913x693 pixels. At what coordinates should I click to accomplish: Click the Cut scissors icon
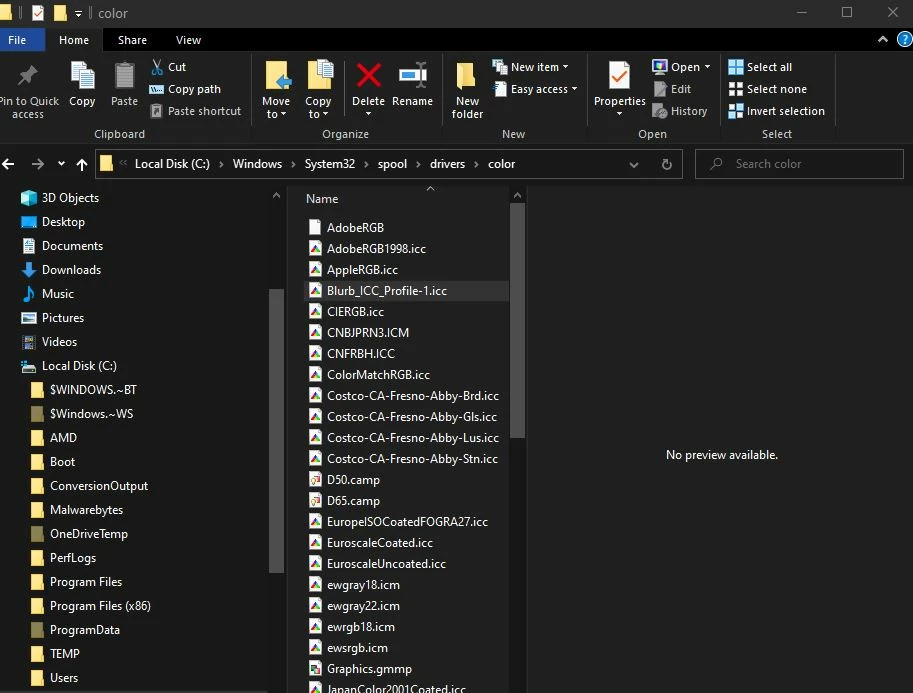157,67
